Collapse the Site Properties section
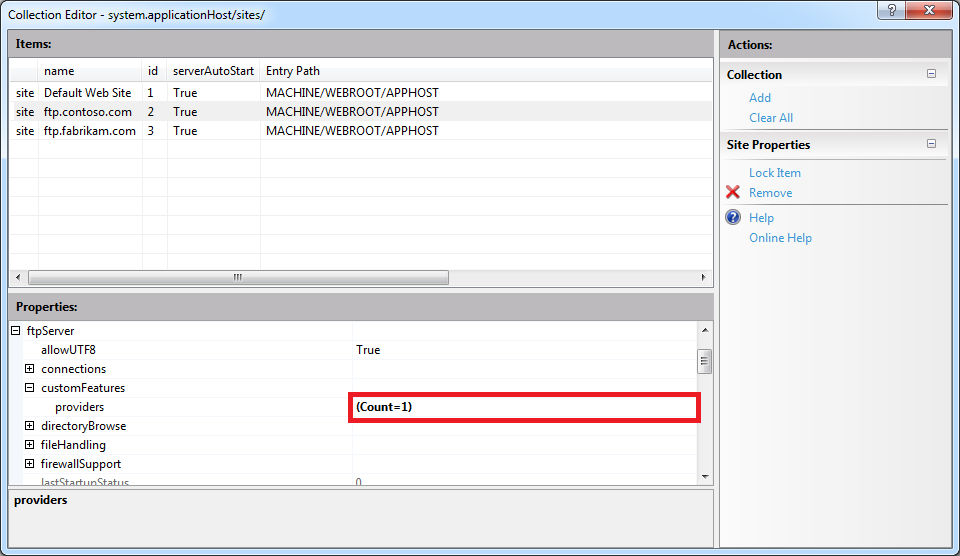The image size is (960, 556). [932, 144]
